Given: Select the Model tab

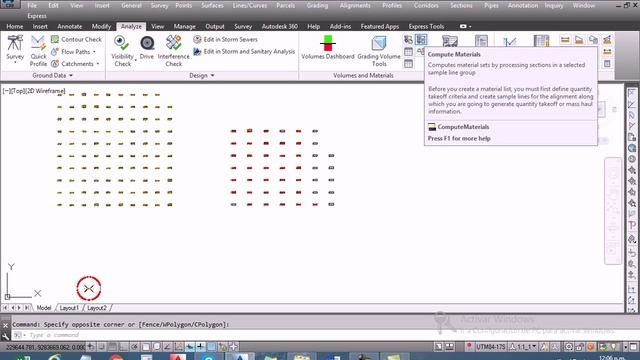Looking at the screenshot, I should 44,308.
